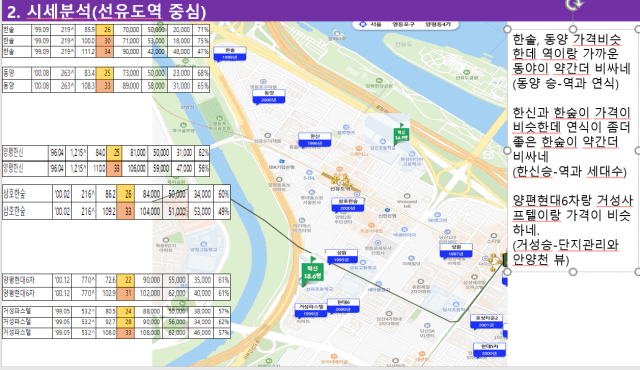
Task: Click inside the notes text starting 한솔, 동양
Action: click(x=571, y=61)
